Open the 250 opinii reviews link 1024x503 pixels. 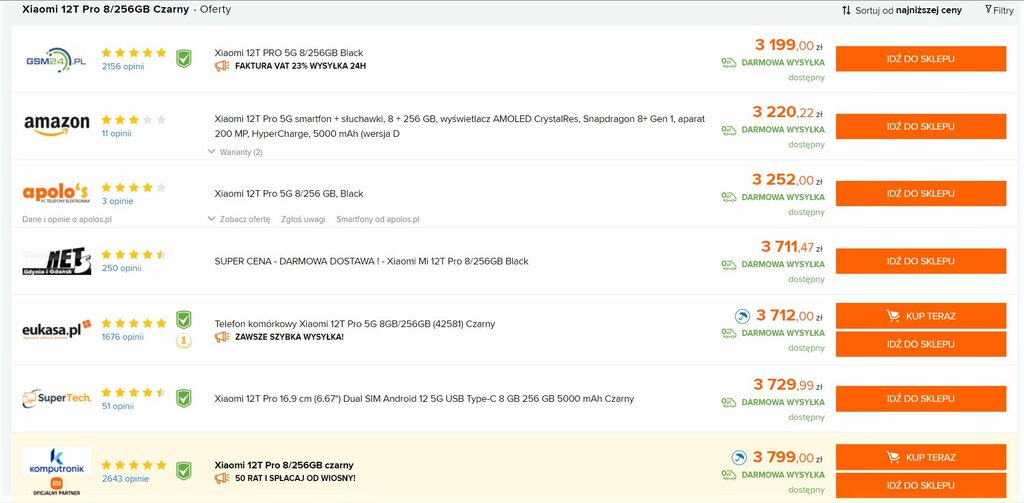[x=121, y=268]
